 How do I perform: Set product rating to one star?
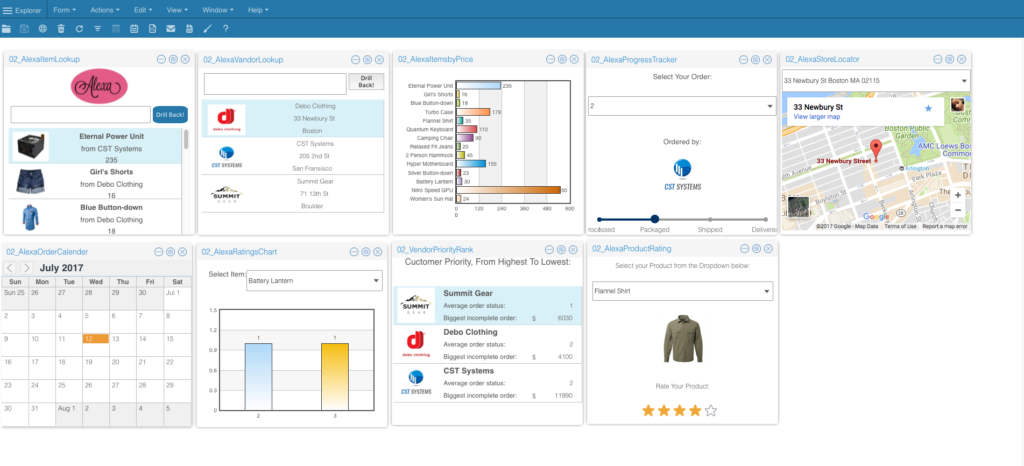point(648,411)
